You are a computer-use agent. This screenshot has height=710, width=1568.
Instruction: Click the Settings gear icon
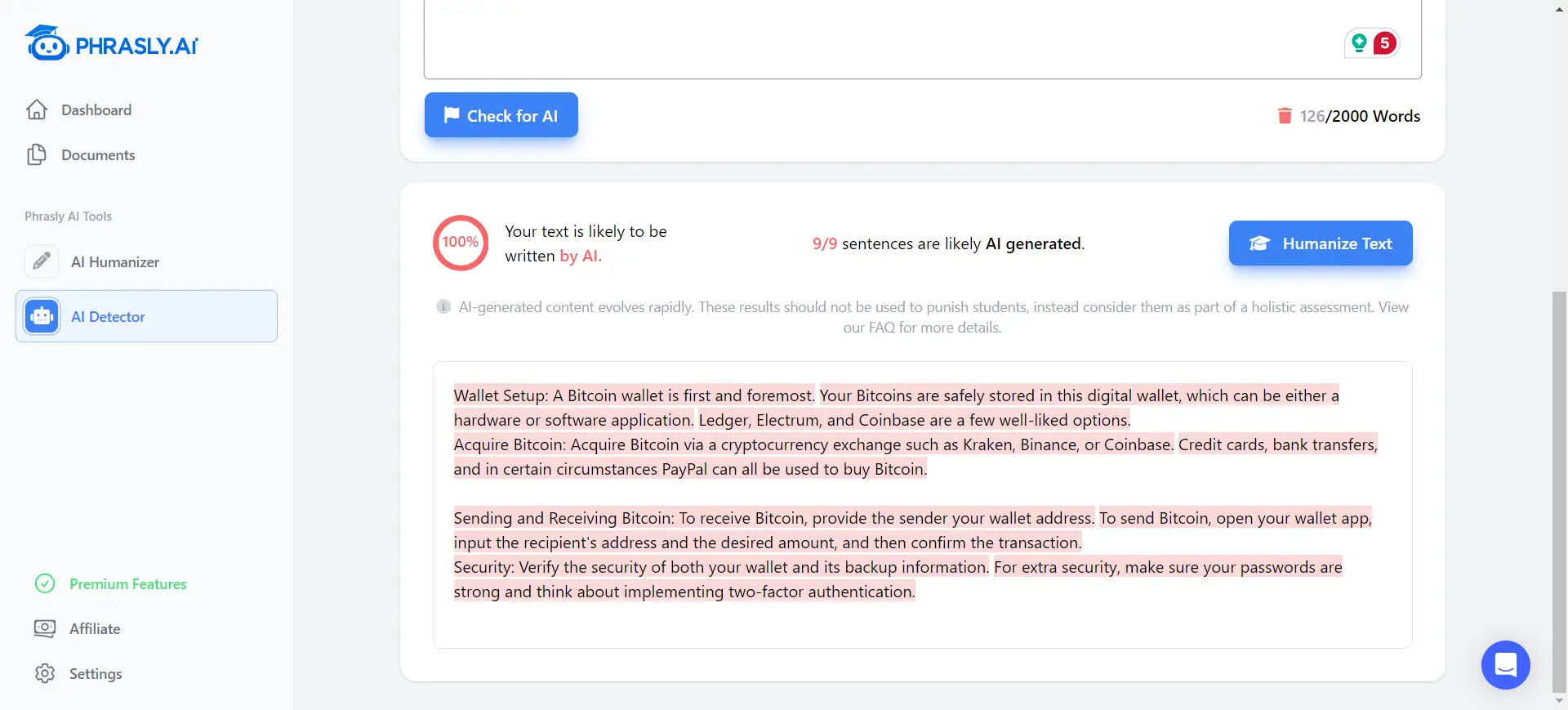click(x=45, y=673)
